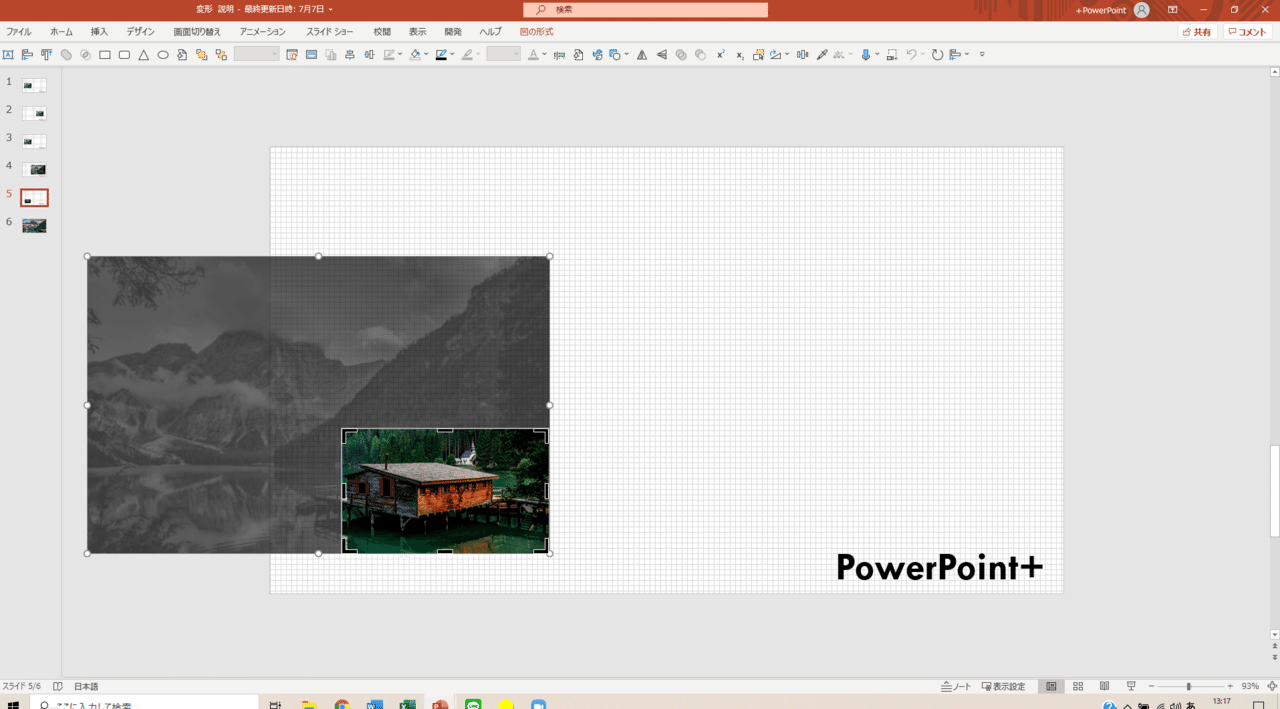
Task: Click the superscript x² icon
Action: pos(720,55)
